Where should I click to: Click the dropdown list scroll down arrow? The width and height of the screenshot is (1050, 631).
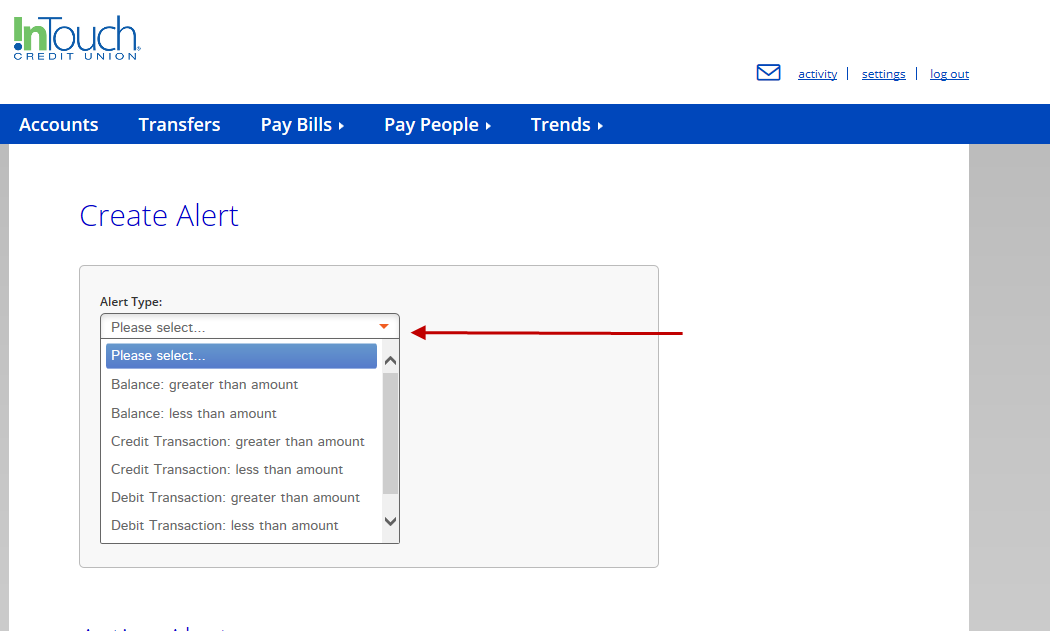point(390,521)
